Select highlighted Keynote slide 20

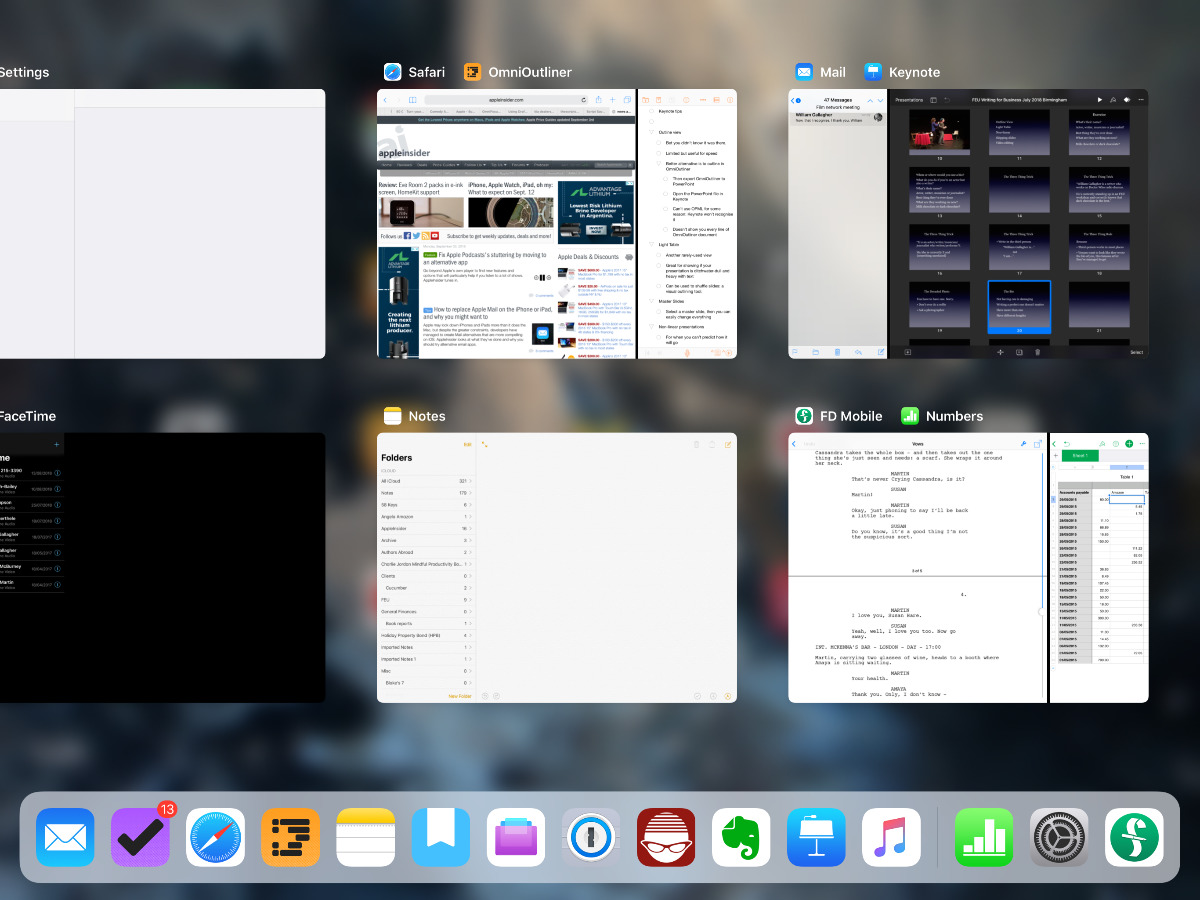(x=1019, y=306)
